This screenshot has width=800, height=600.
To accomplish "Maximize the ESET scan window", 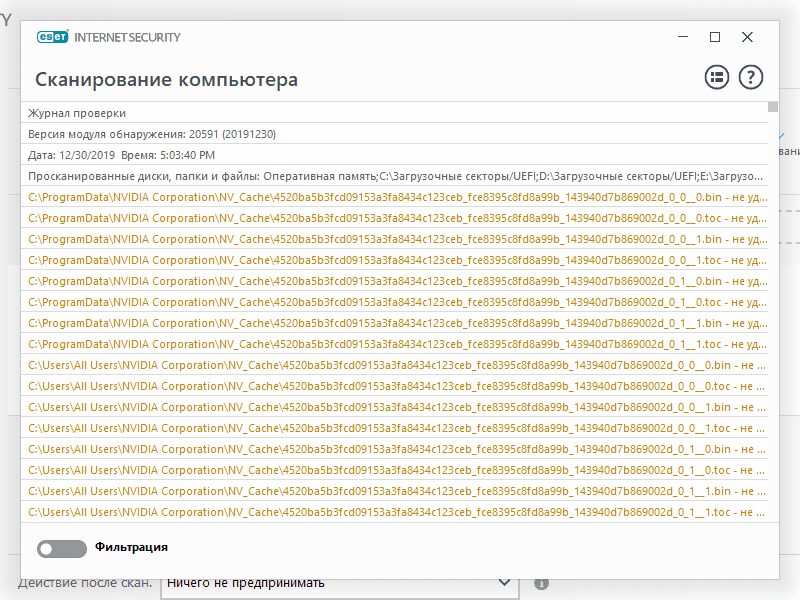I will click(x=714, y=38).
